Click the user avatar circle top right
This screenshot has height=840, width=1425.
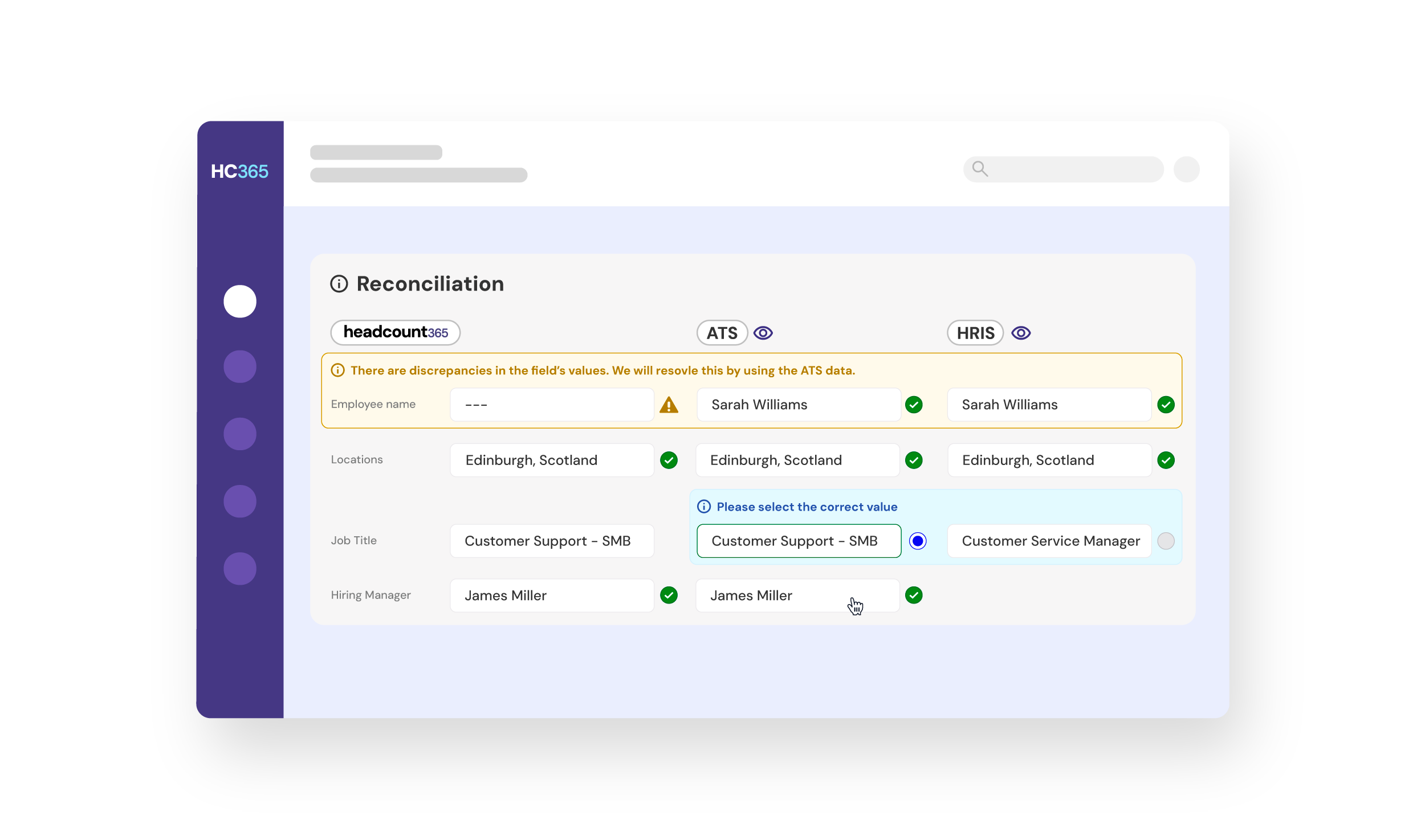(x=1186, y=169)
